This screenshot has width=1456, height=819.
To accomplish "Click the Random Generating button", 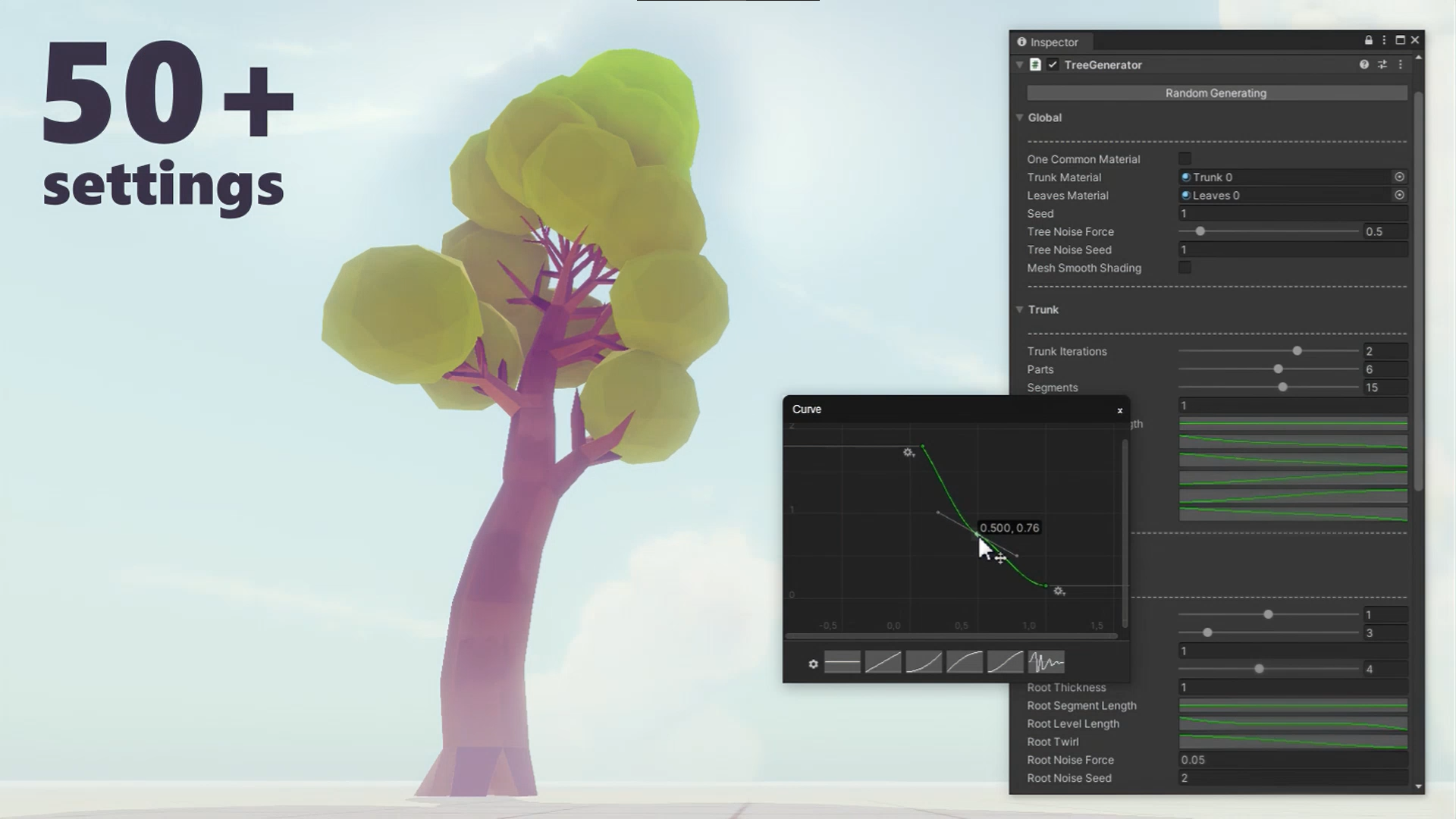I will (x=1216, y=93).
